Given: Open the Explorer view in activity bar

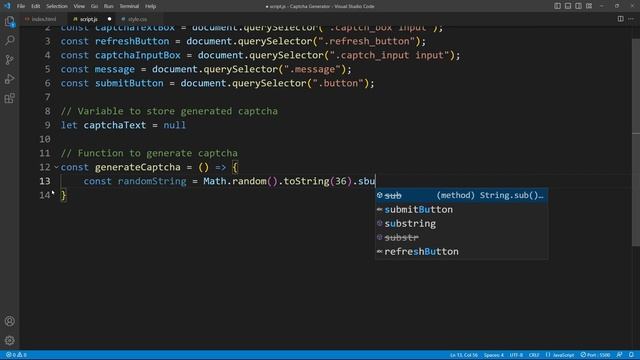Looking at the screenshot, I should (x=9, y=21).
